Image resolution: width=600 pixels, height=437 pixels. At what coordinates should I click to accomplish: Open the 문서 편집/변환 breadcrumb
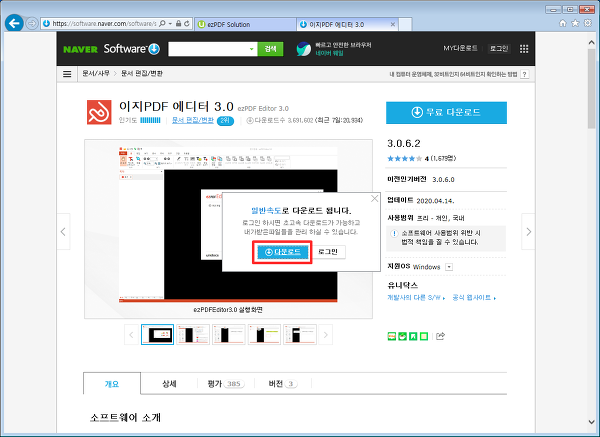[142, 73]
